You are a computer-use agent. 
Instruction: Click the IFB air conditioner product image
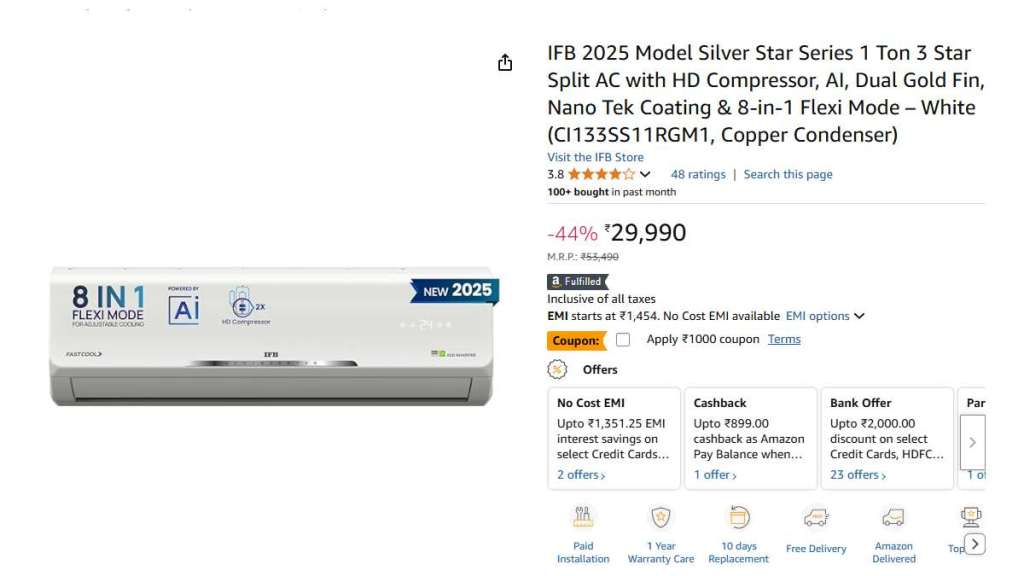(273, 335)
